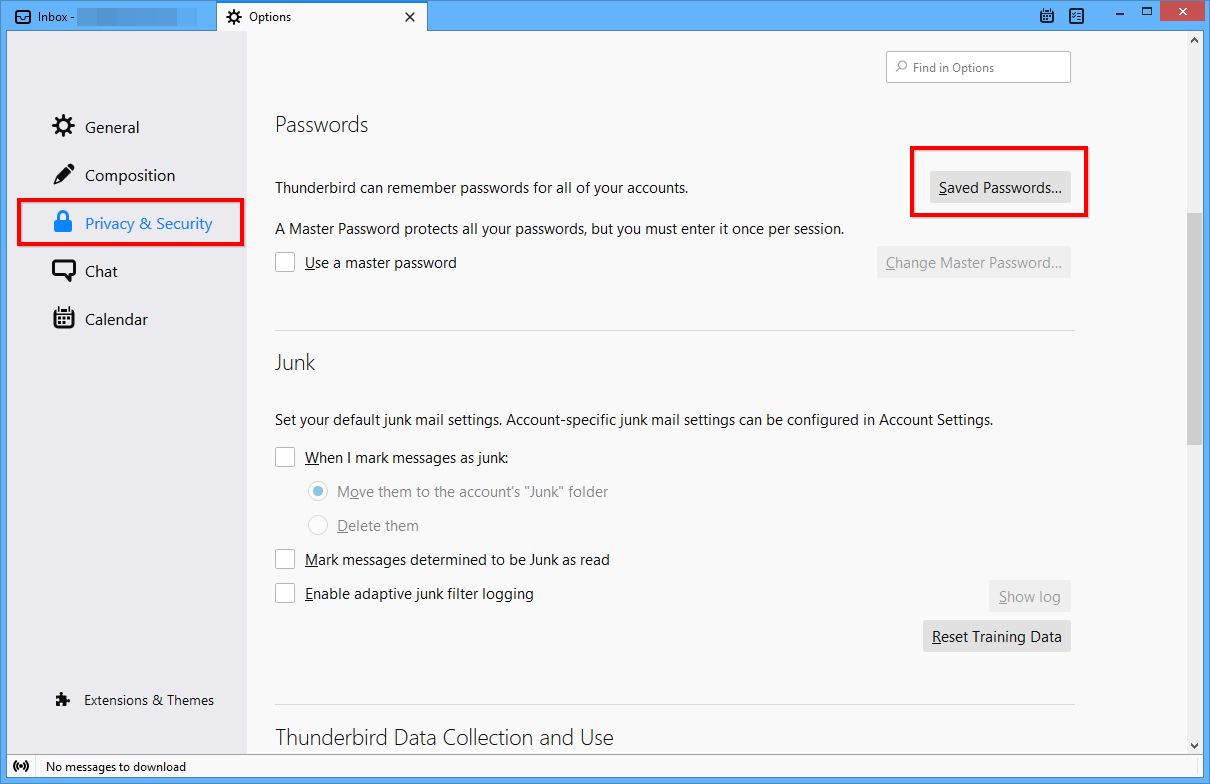Click the Junk section heading
This screenshot has width=1210, height=784.
[295, 362]
